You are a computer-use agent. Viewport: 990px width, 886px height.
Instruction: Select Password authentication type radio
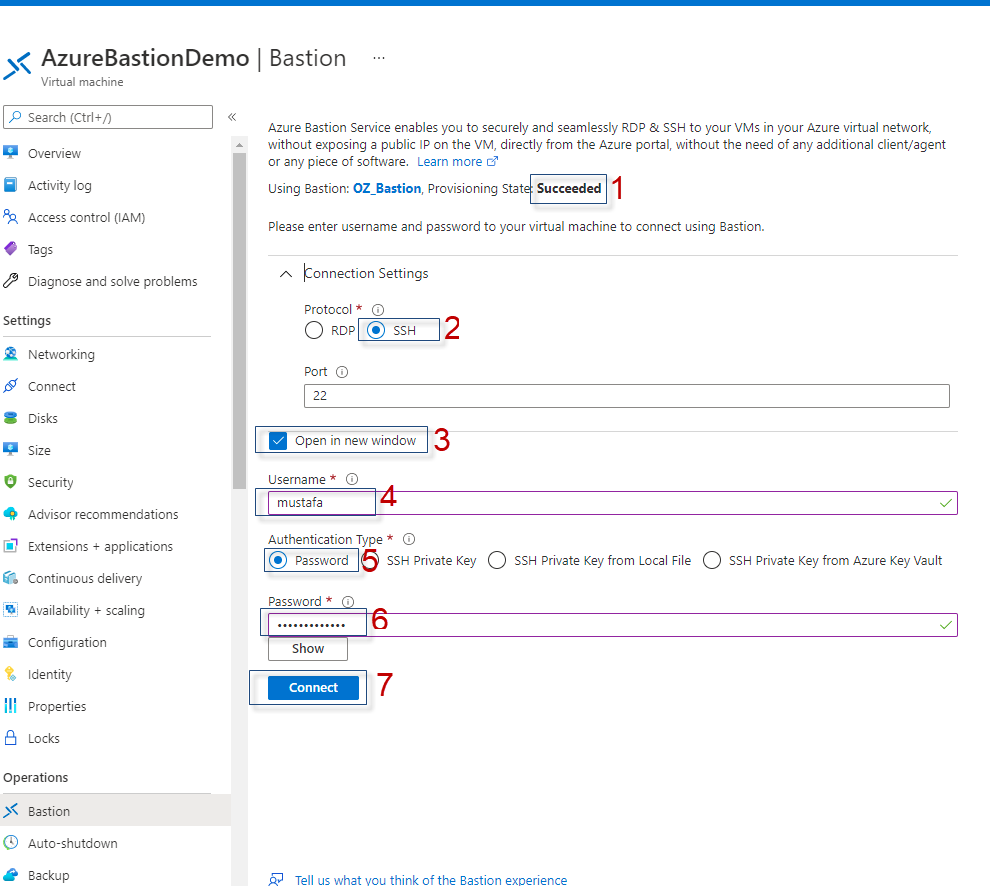(x=278, y=560)
